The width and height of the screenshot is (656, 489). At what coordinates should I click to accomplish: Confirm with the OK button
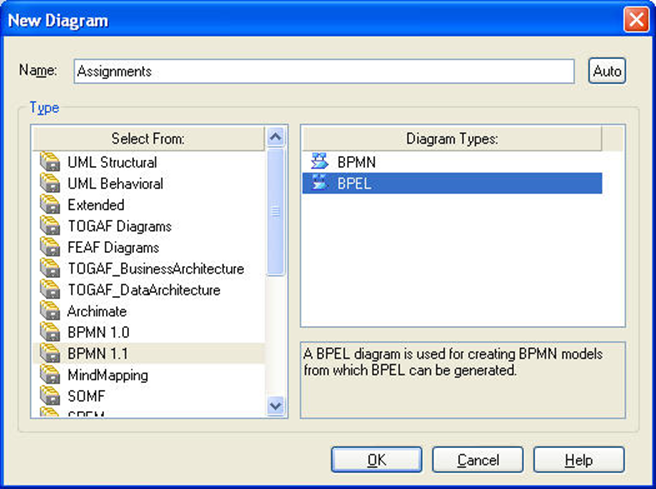(x=377, y=460)
